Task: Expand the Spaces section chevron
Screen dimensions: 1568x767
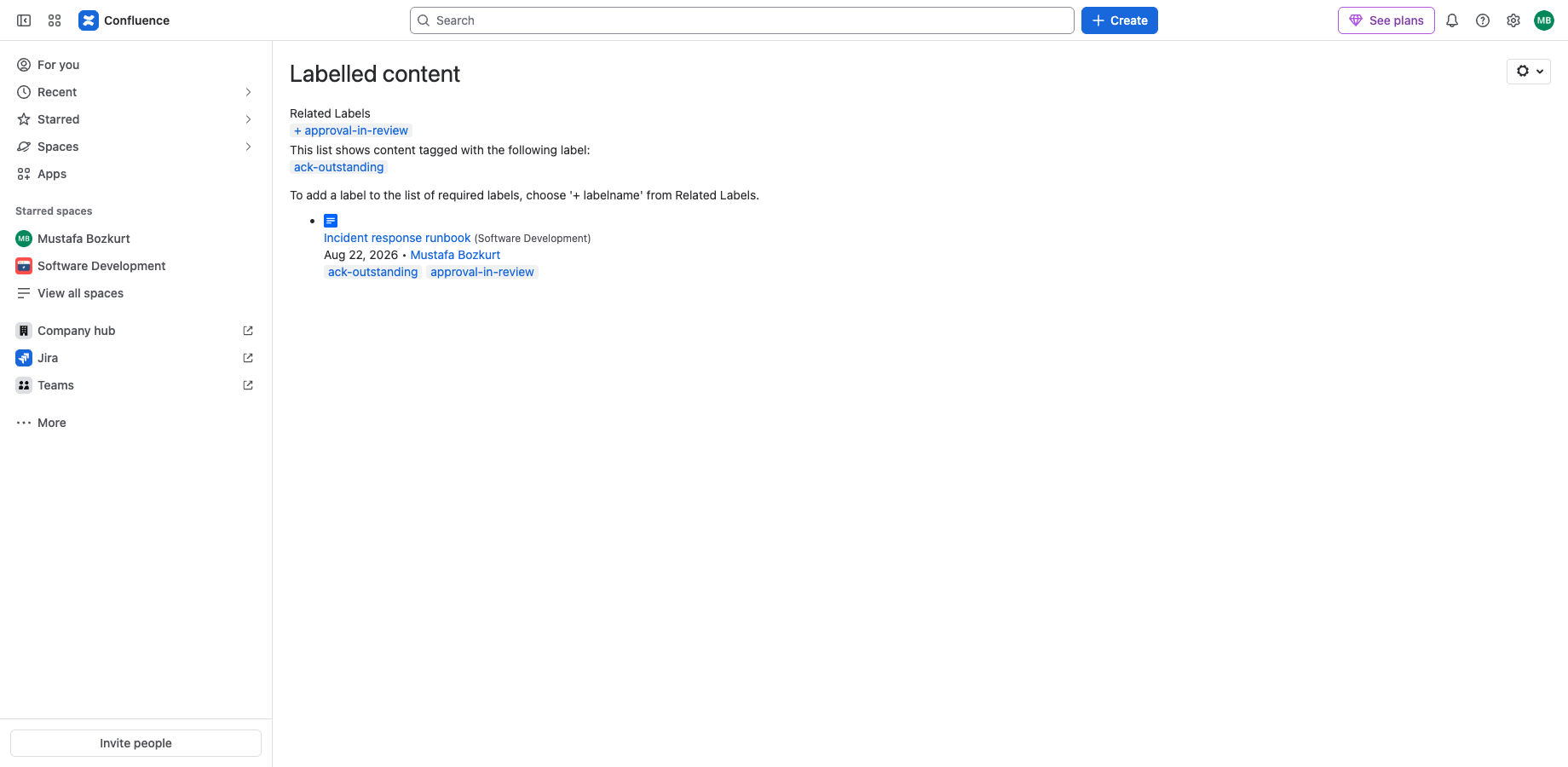Action: (x=248, y=147)
